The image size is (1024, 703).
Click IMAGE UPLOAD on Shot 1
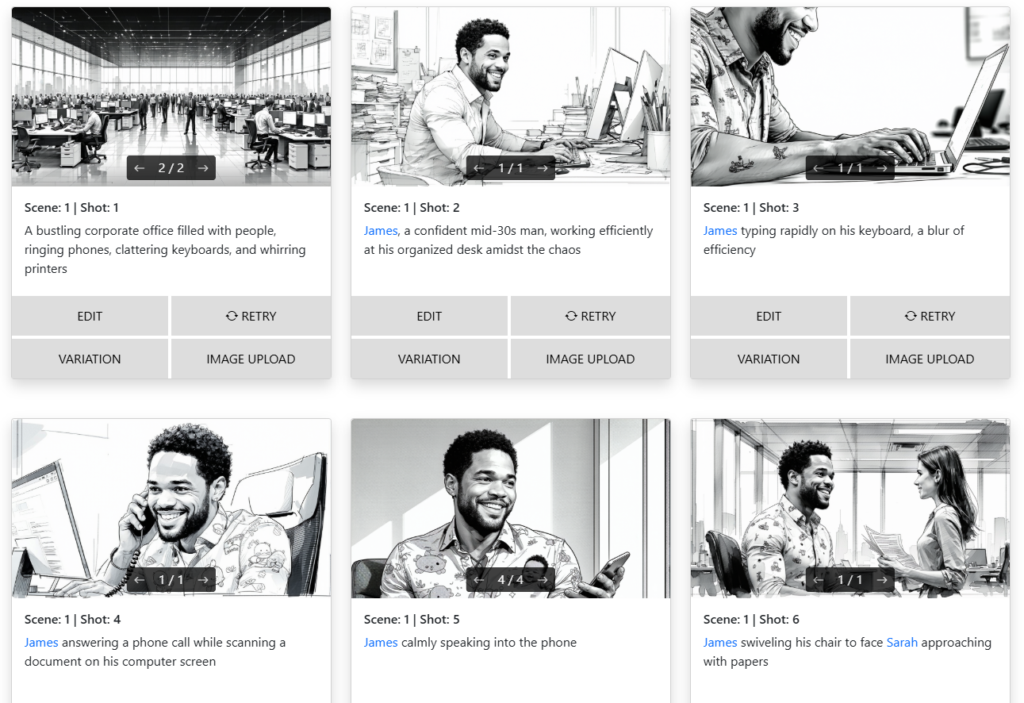[x=250, y=358]
